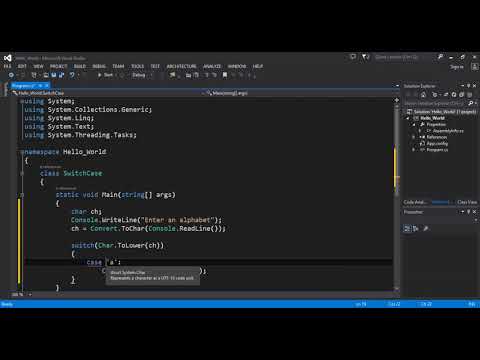Click the Find in Files toolbar icon
Image resolution: width=480 pixels, height=360 pixels.
pyautogui.click(x=172, y=75)
